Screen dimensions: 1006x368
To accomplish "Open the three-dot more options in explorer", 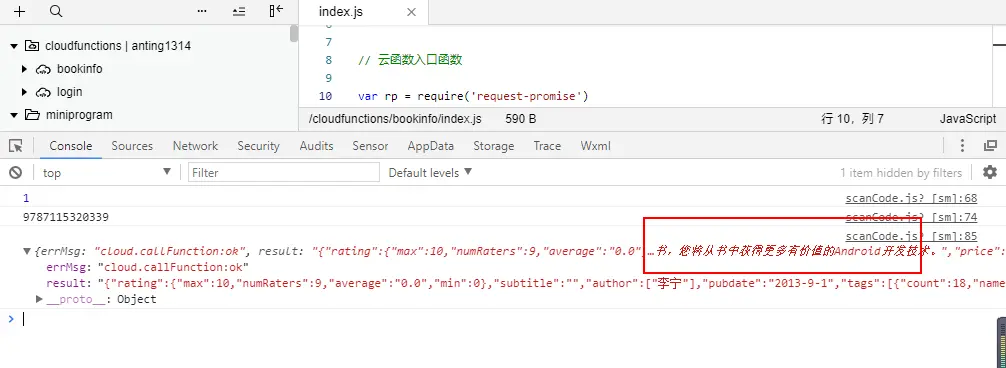I will 202,12.
